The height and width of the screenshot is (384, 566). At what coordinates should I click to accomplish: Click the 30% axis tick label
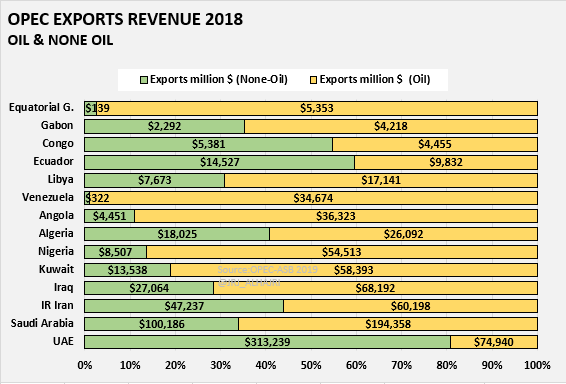[x=221, y=365]
